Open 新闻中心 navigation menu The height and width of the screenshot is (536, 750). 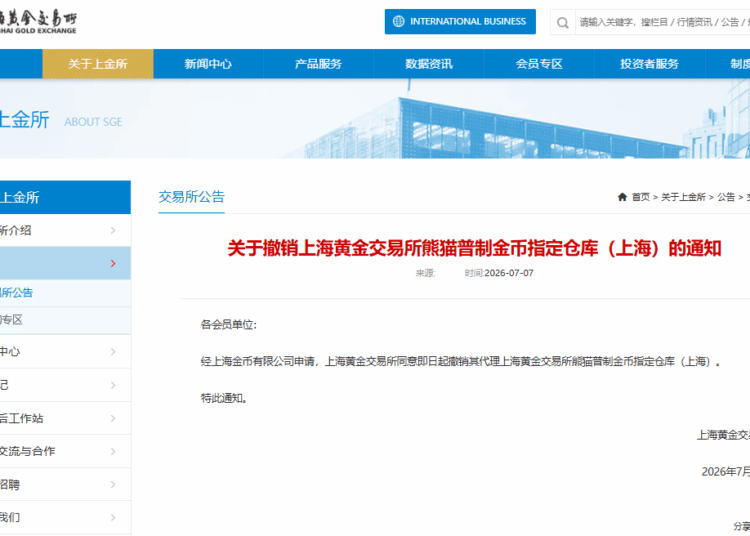point(208,64)
